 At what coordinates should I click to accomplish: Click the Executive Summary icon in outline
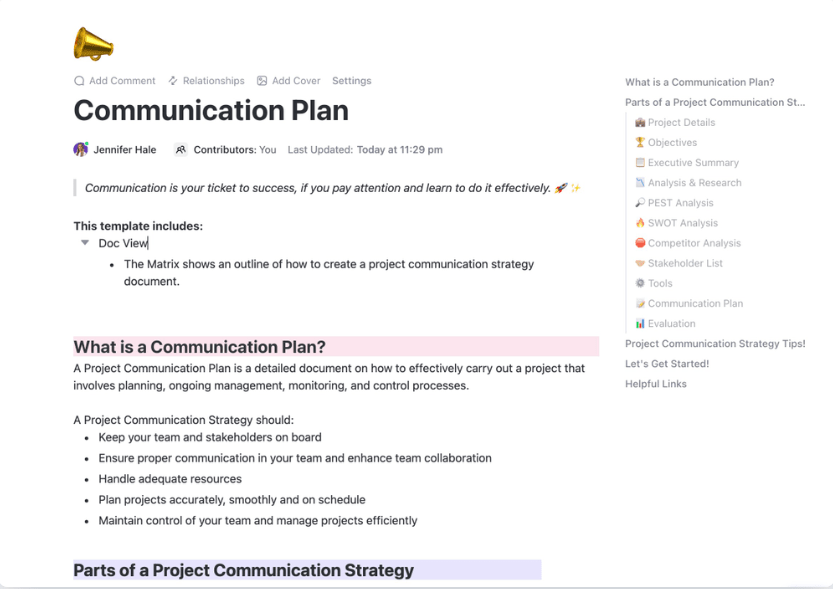tap(640, 163)
